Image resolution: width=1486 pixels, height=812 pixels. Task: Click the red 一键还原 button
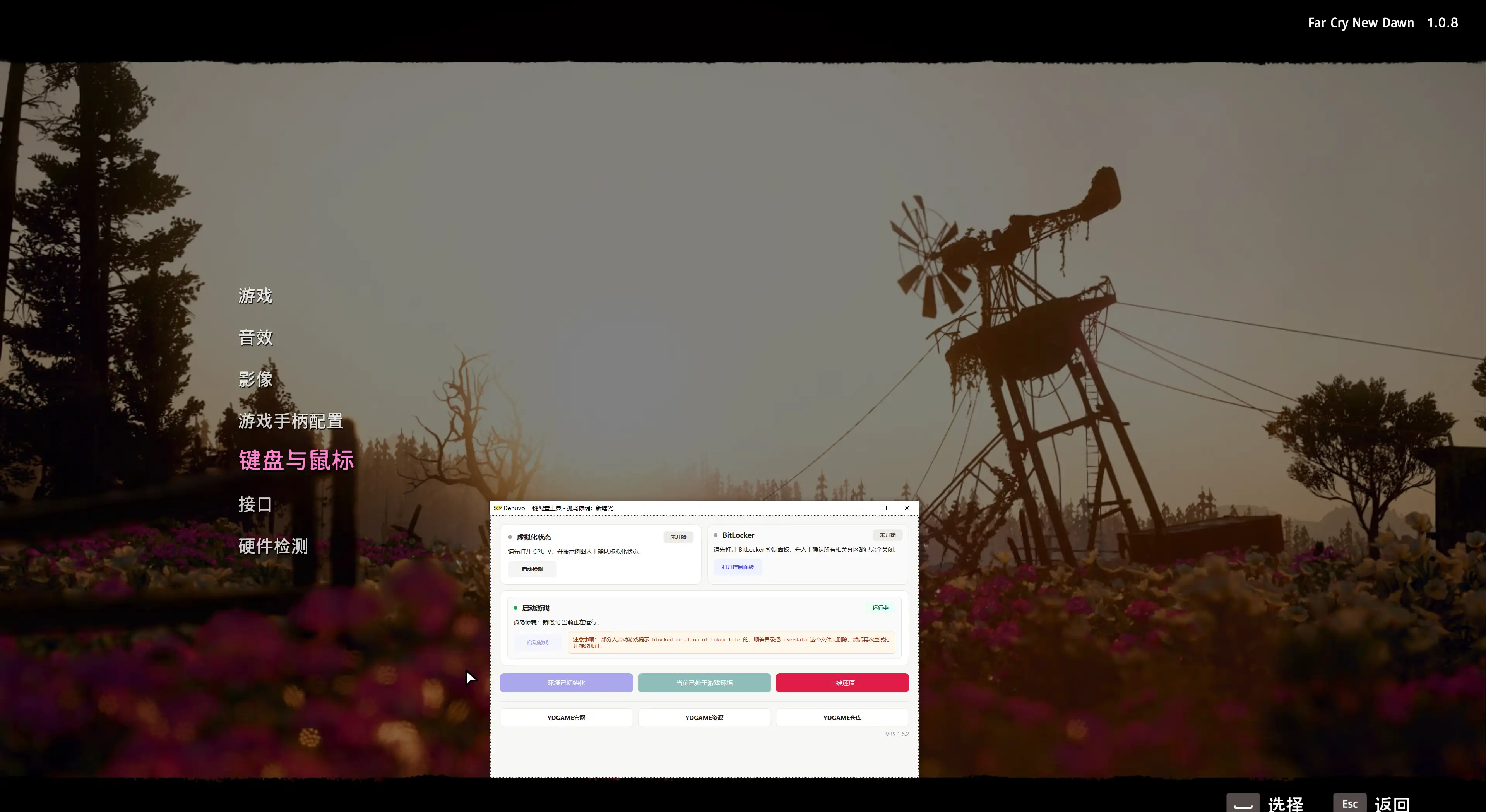click(x=842, y=683)
